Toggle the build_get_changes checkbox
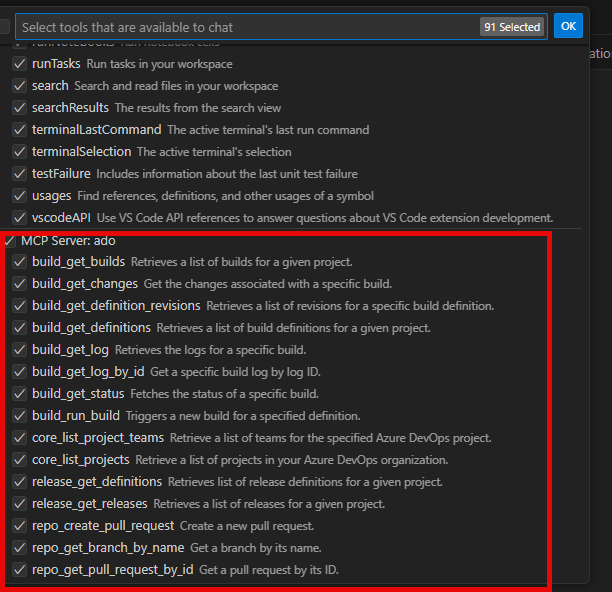This screenshot has height=592, width=612. click(x=19, y=284)
